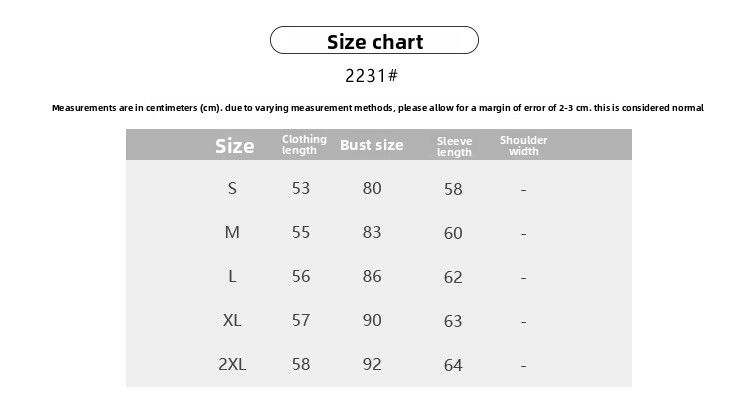Click sleeve length value 64
Viewport: 747px width, 416px height.
[x=453, y=365]
